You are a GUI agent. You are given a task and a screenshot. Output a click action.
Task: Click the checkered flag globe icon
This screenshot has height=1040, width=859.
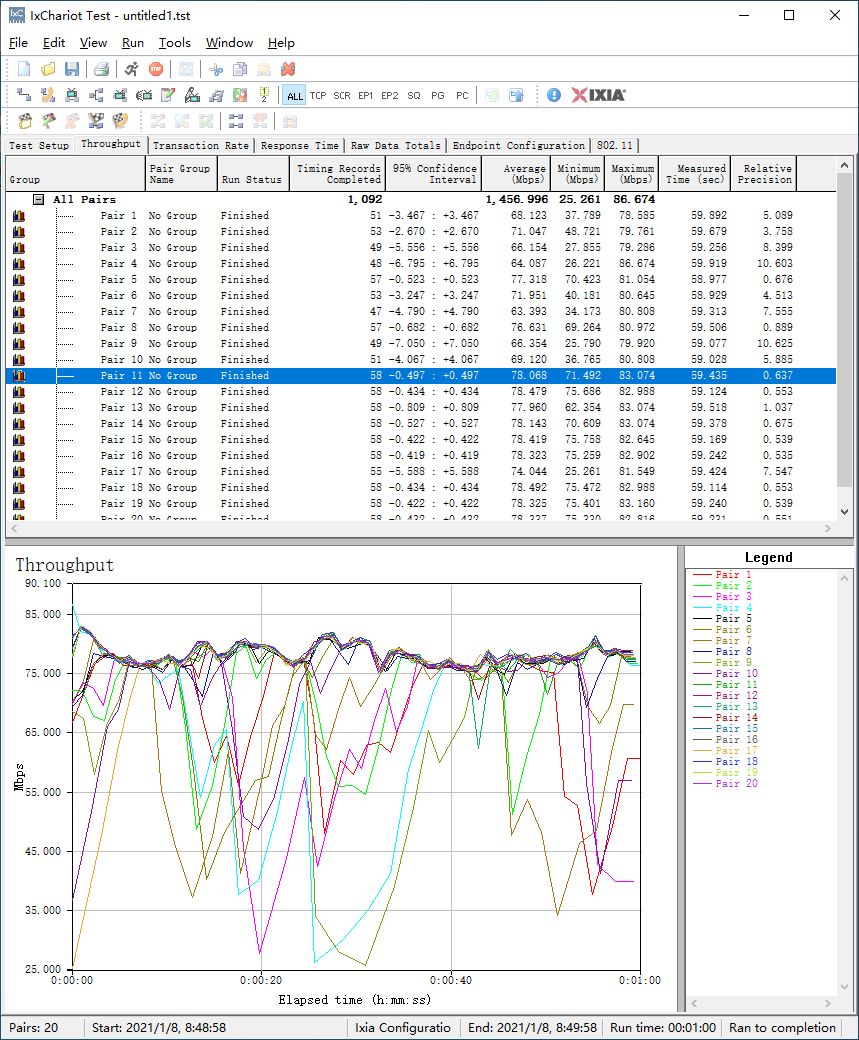pos(120,121)
